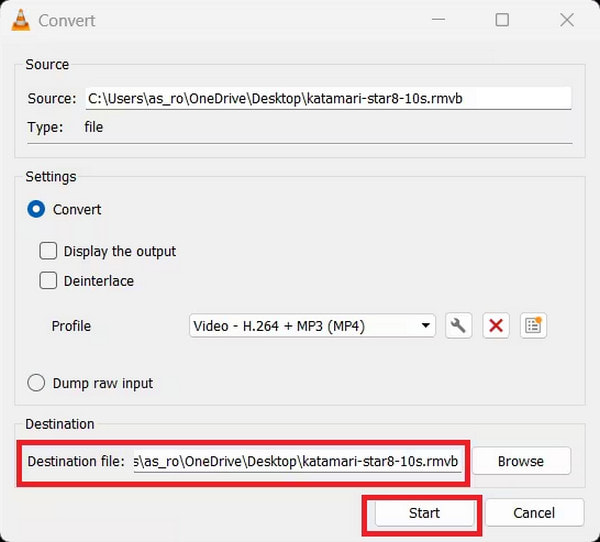Image resolution: width=600 pixels, height=542 pixels.
Task: Maximize the Convert window
Action: (x=502, y=20)
